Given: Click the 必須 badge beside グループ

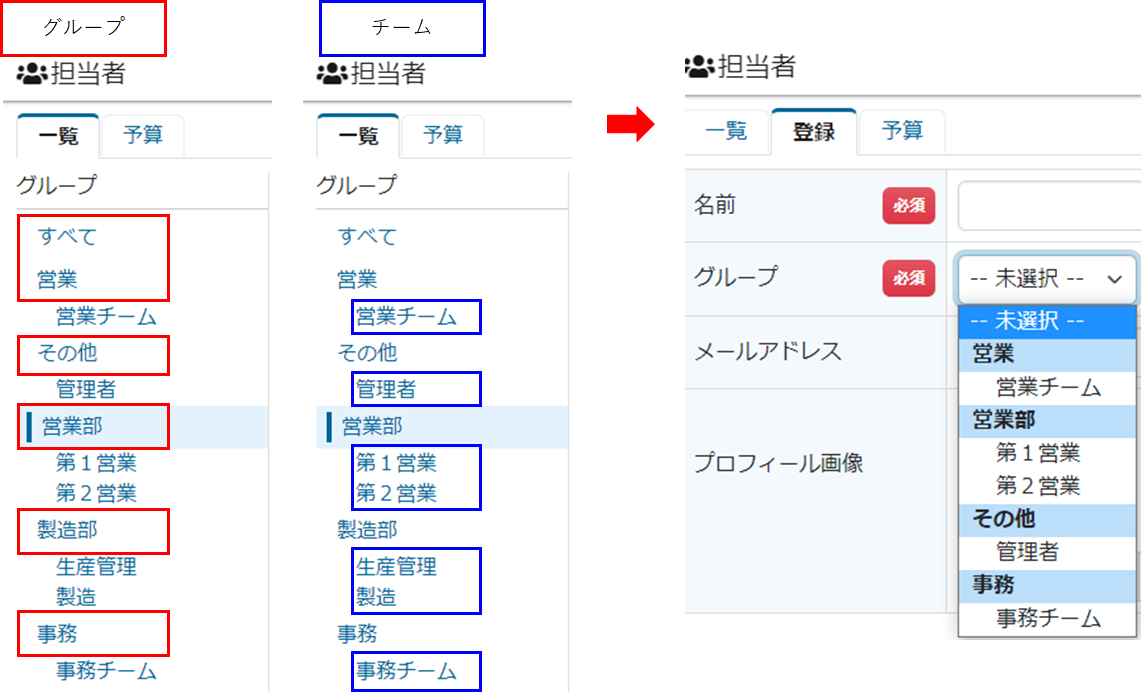Looking at the screenshot, I should (x=909, y=279).
